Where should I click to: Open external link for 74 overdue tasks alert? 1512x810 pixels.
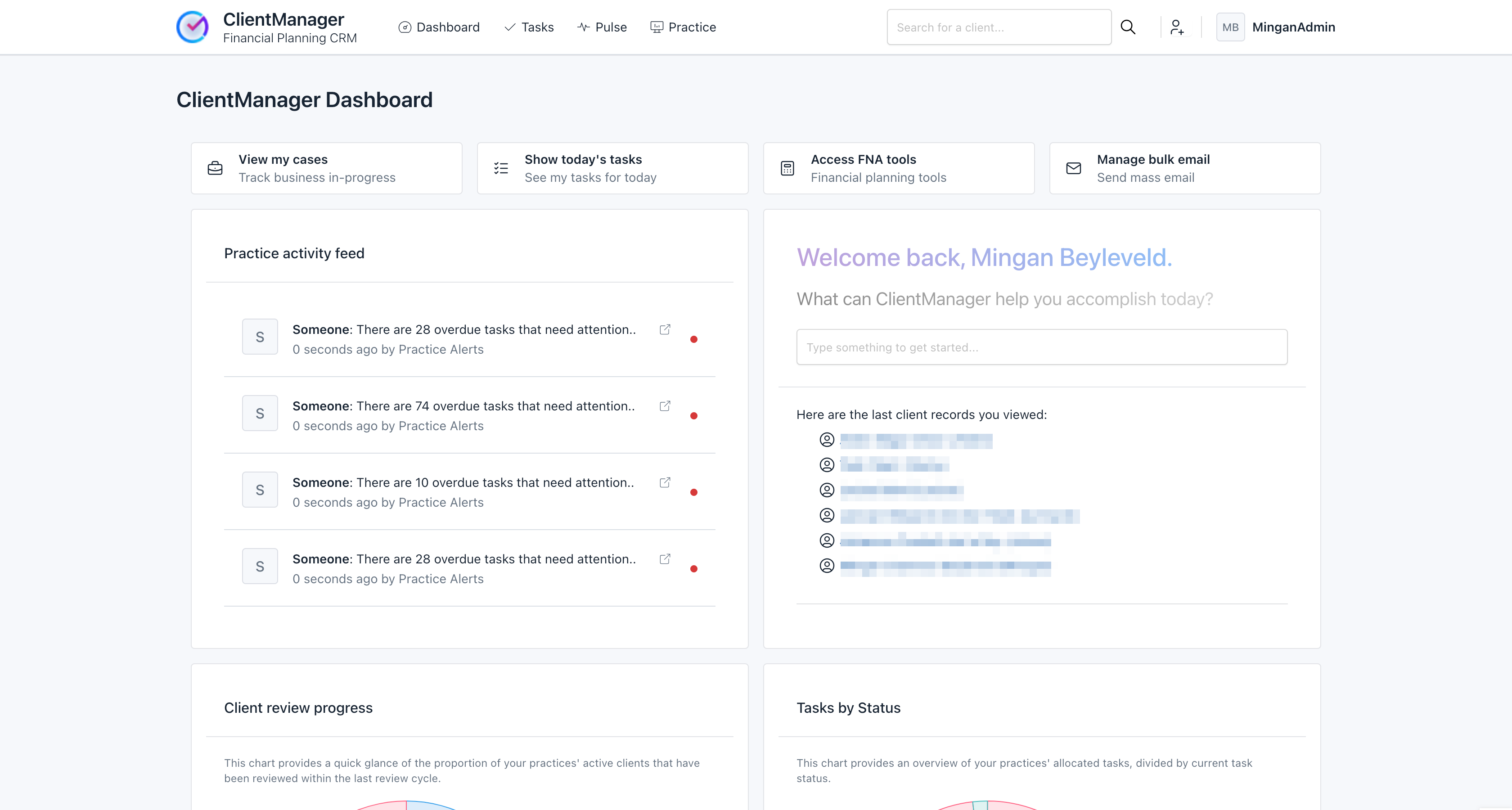click(x=665, y=406)
